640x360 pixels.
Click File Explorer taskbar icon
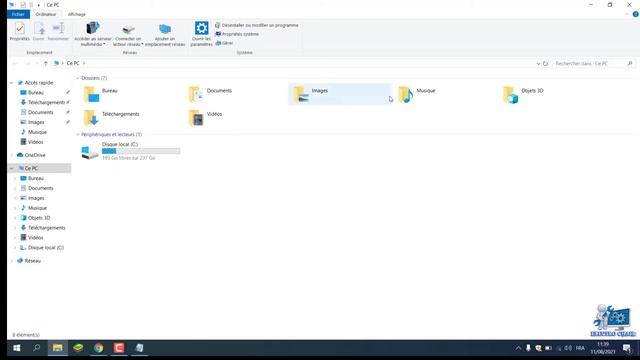[58, 348]
